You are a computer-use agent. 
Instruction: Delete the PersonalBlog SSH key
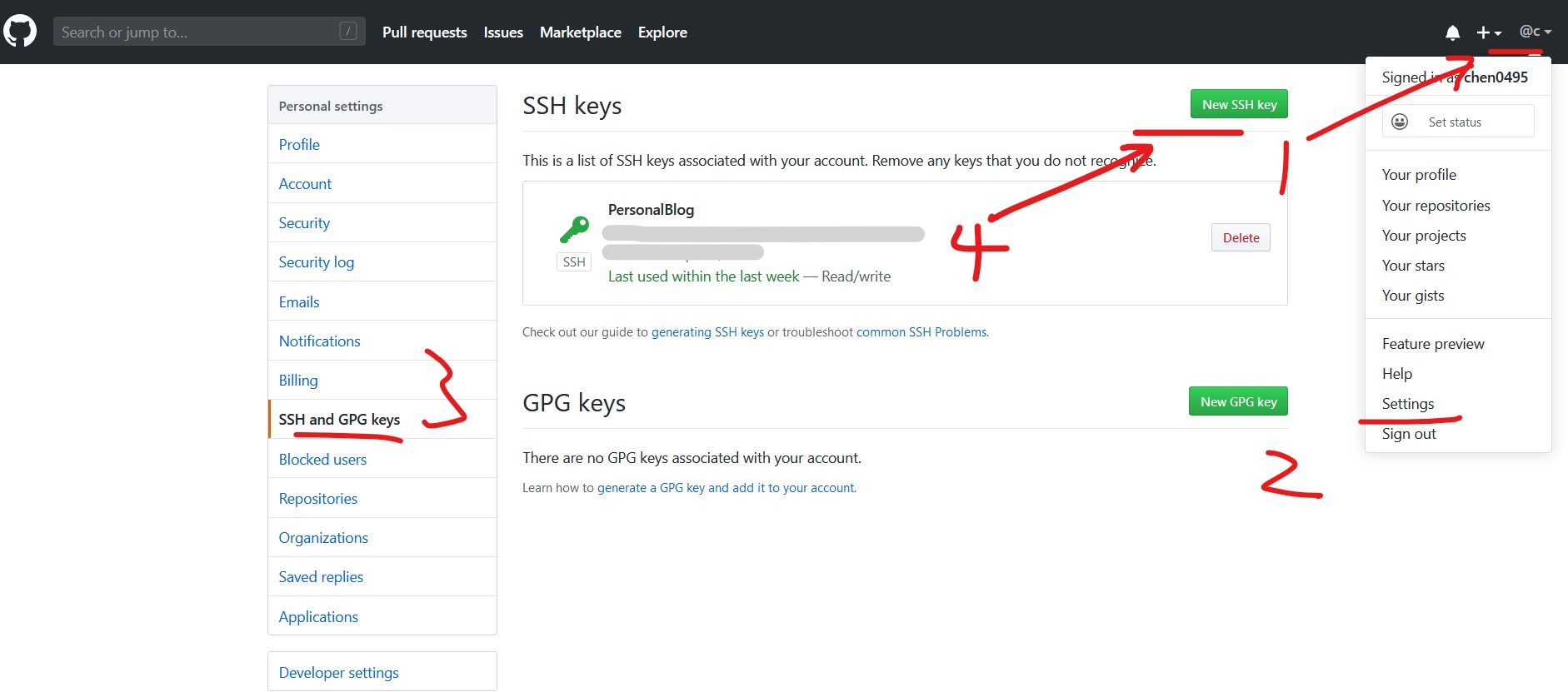tap(1241, 237)
